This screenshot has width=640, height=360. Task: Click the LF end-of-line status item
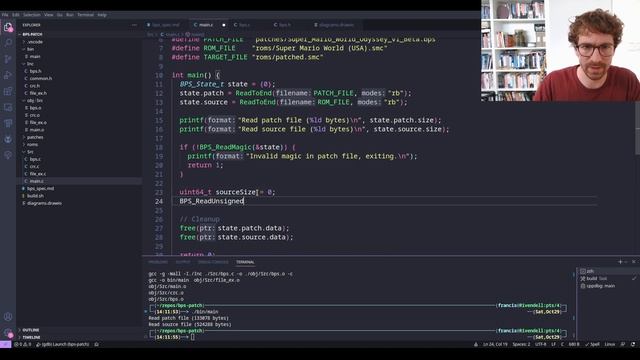pyautogui.click(x=553, y=344)
